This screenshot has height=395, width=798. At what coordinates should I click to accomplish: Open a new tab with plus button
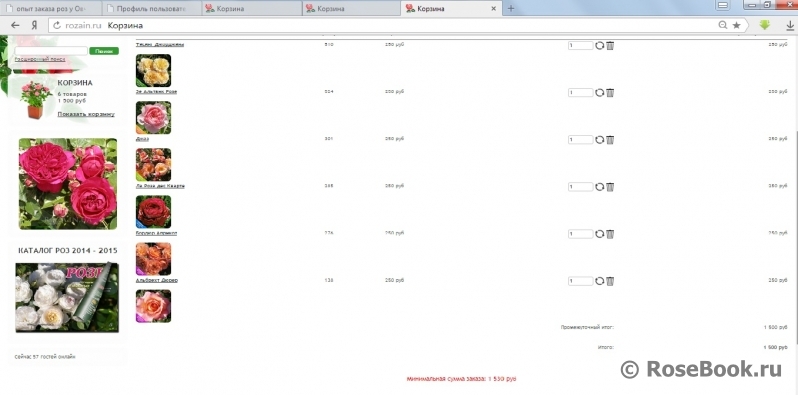click(x=511, y=8)
